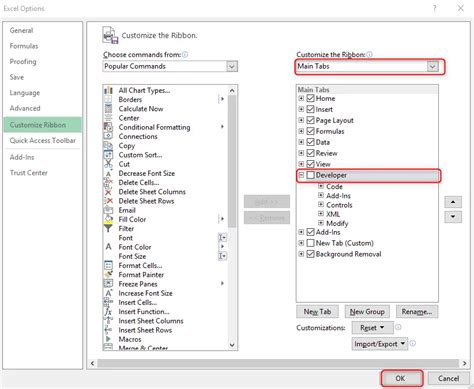Click the Delete Sheet Rows icon

tap(108, 201)
